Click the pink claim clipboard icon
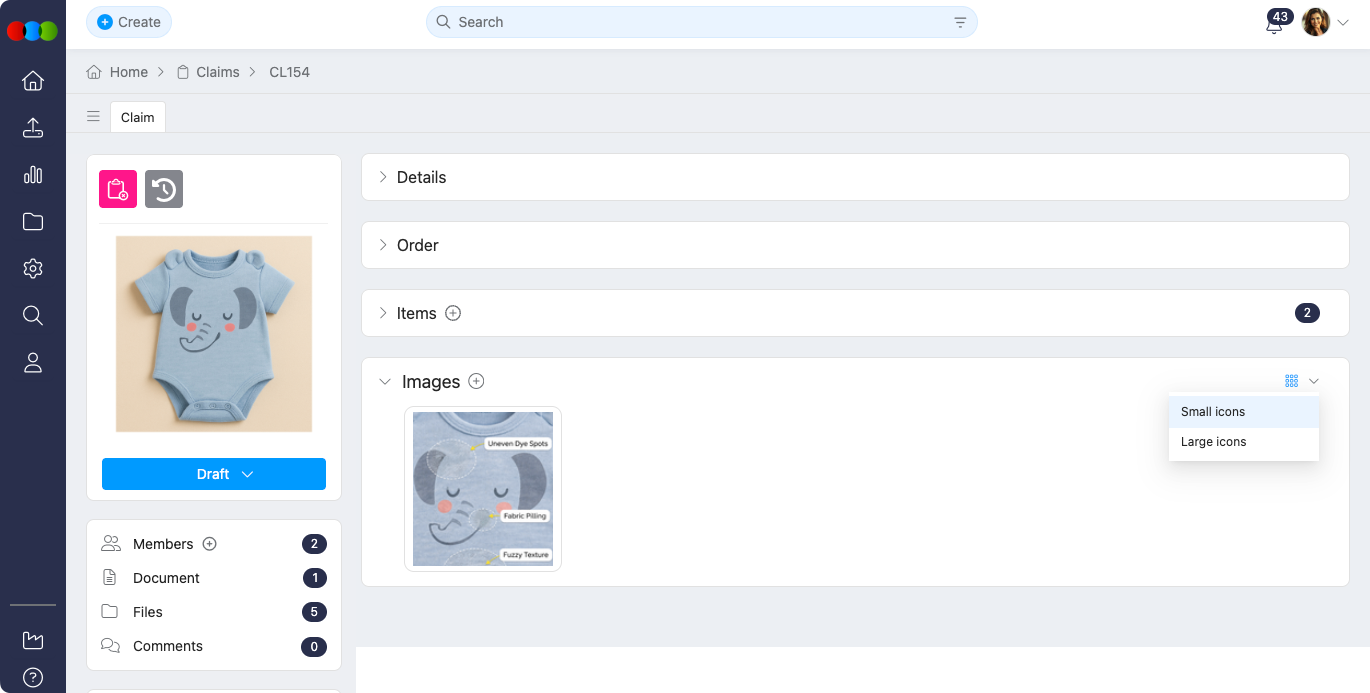 tap(118, 189)
